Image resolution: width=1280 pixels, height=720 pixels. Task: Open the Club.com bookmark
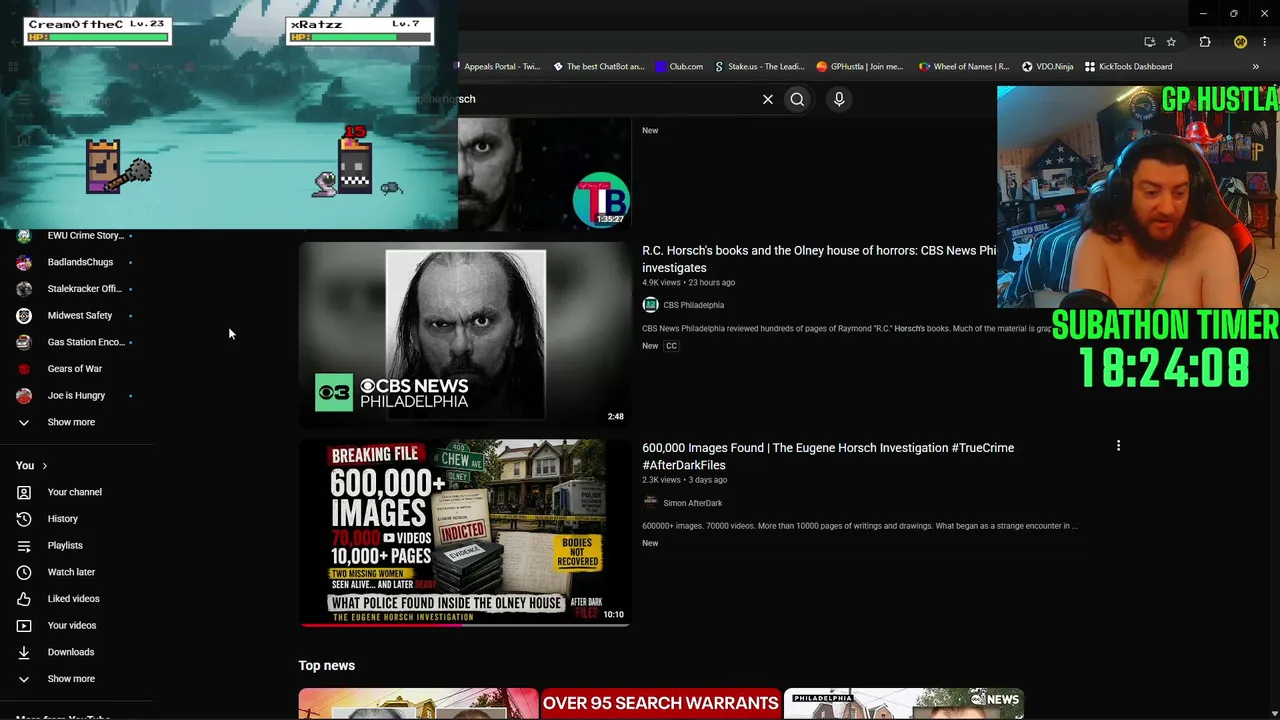pos(679,67)
